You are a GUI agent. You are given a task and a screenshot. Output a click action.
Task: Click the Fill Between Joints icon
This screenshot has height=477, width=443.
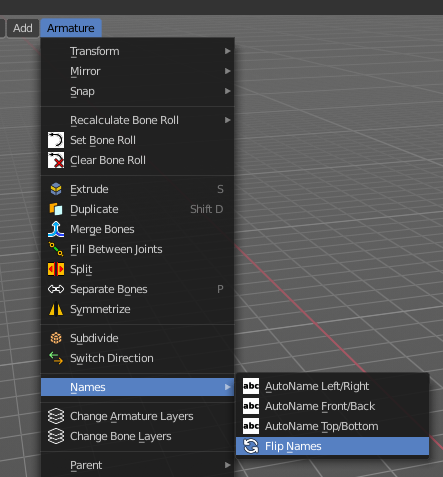56,249
